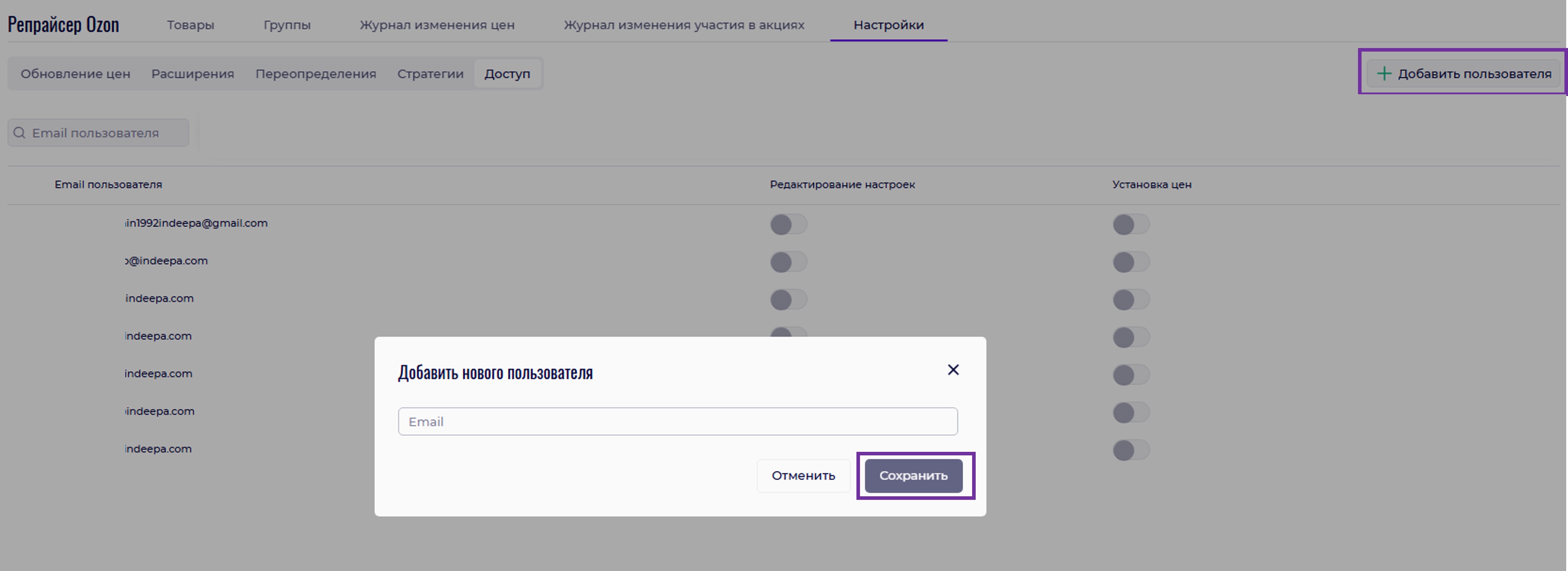Open the Товары tab
Image resolution: width=1568 pixels, height=571 pixels.
click(x=190, y=25)
